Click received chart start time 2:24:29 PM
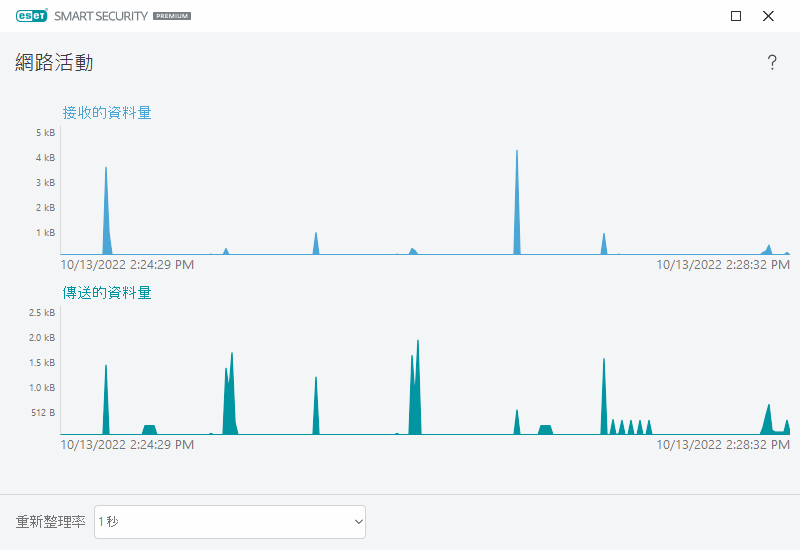The width and height of the screenshot is (800, 550). (x=127, y=265)
